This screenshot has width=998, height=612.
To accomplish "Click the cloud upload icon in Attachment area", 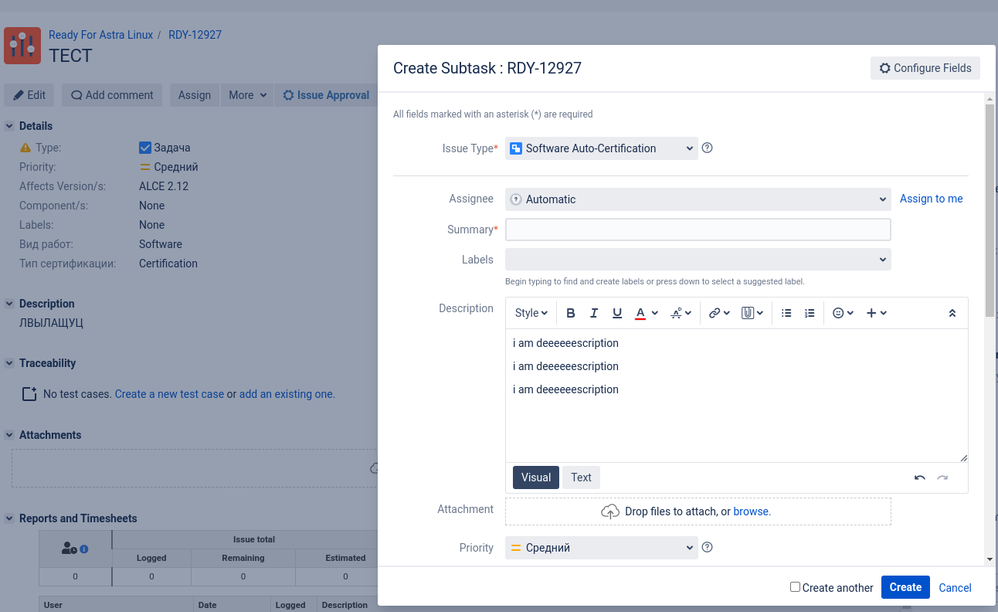I will [x=610, y=511].
